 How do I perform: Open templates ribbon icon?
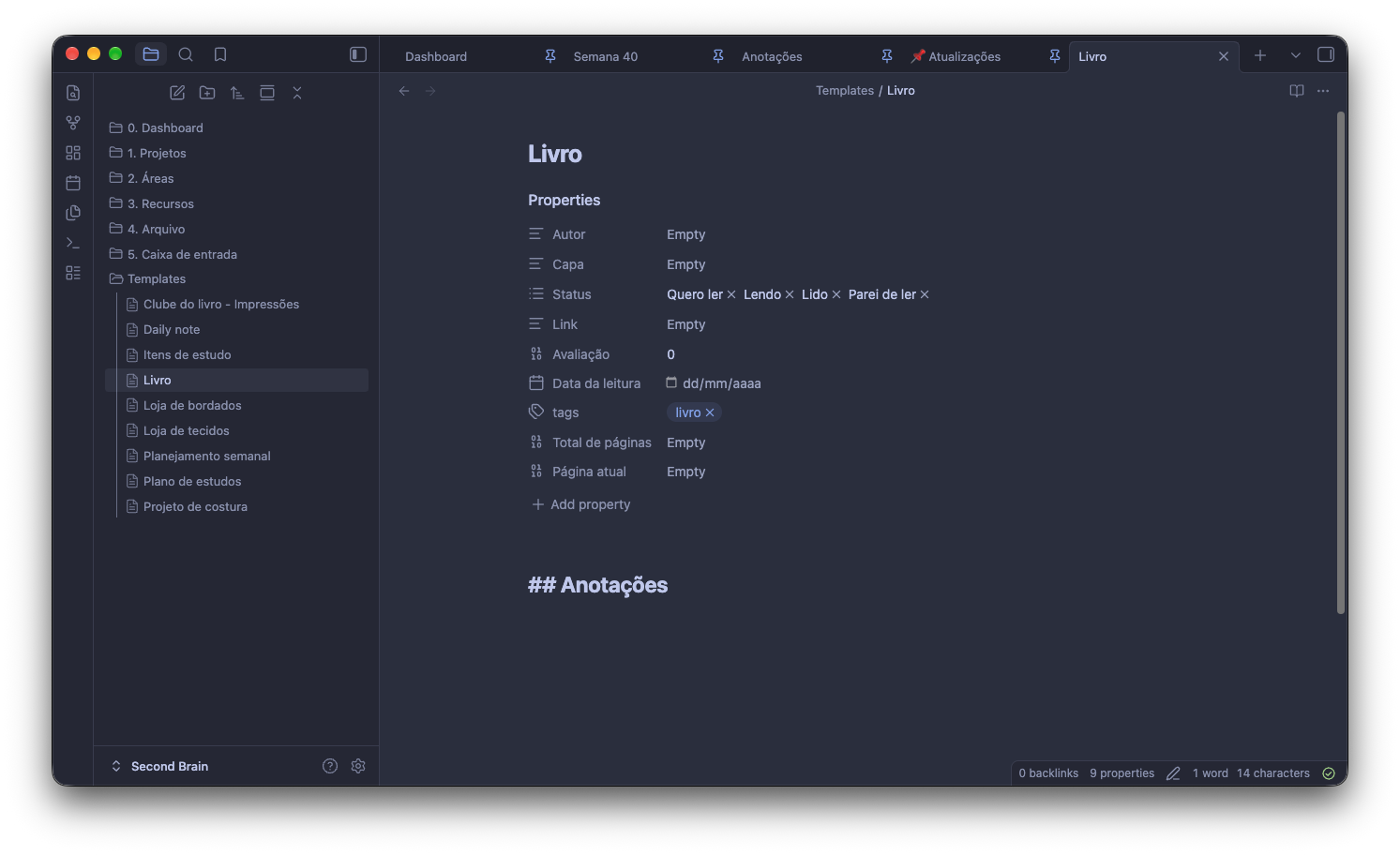pos(73,213)
